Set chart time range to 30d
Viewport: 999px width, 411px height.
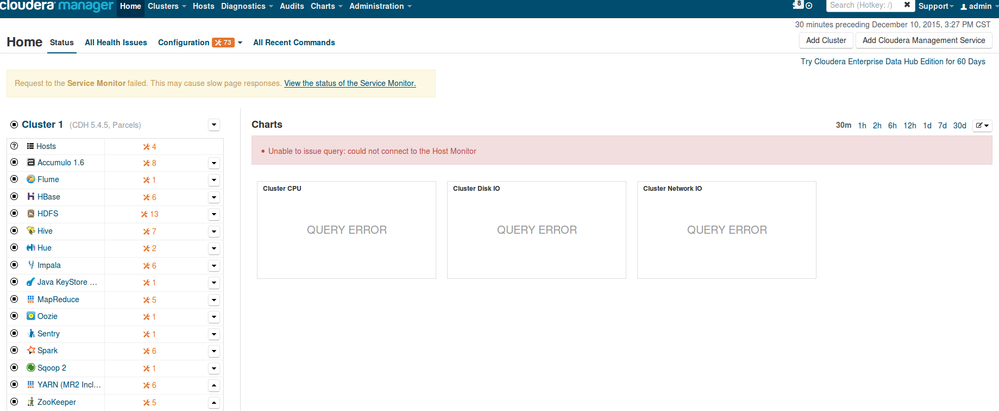(959, 126)
